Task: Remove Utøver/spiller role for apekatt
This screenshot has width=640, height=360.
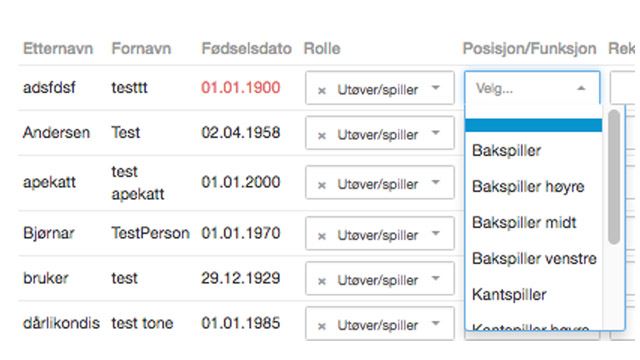Action: [322, 185]
